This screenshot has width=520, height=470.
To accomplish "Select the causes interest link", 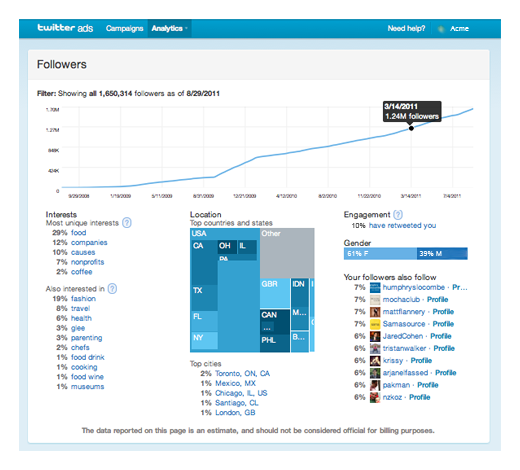I will [x=83, y=252].
